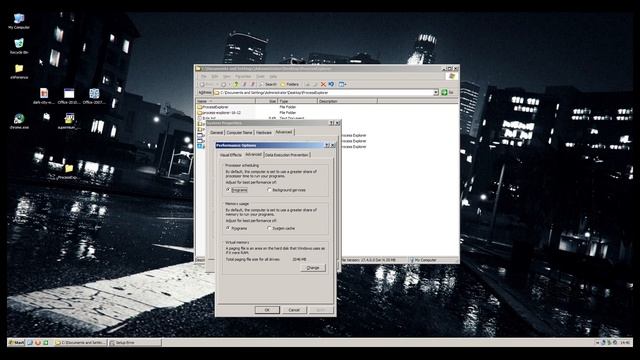
Task: Sort files by the Type column header
Action: pos(298,101)
